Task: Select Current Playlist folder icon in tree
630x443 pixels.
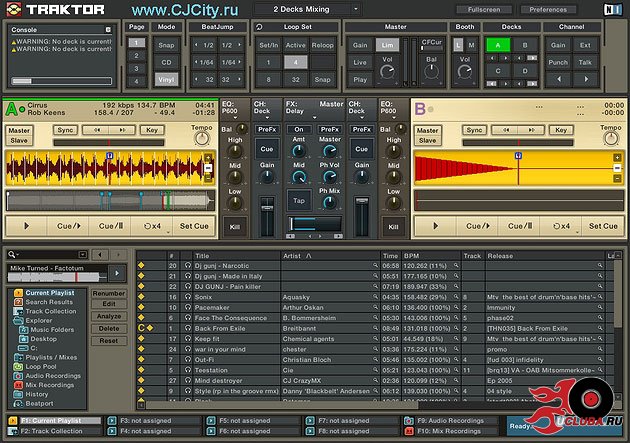Action: click(18, 293)
